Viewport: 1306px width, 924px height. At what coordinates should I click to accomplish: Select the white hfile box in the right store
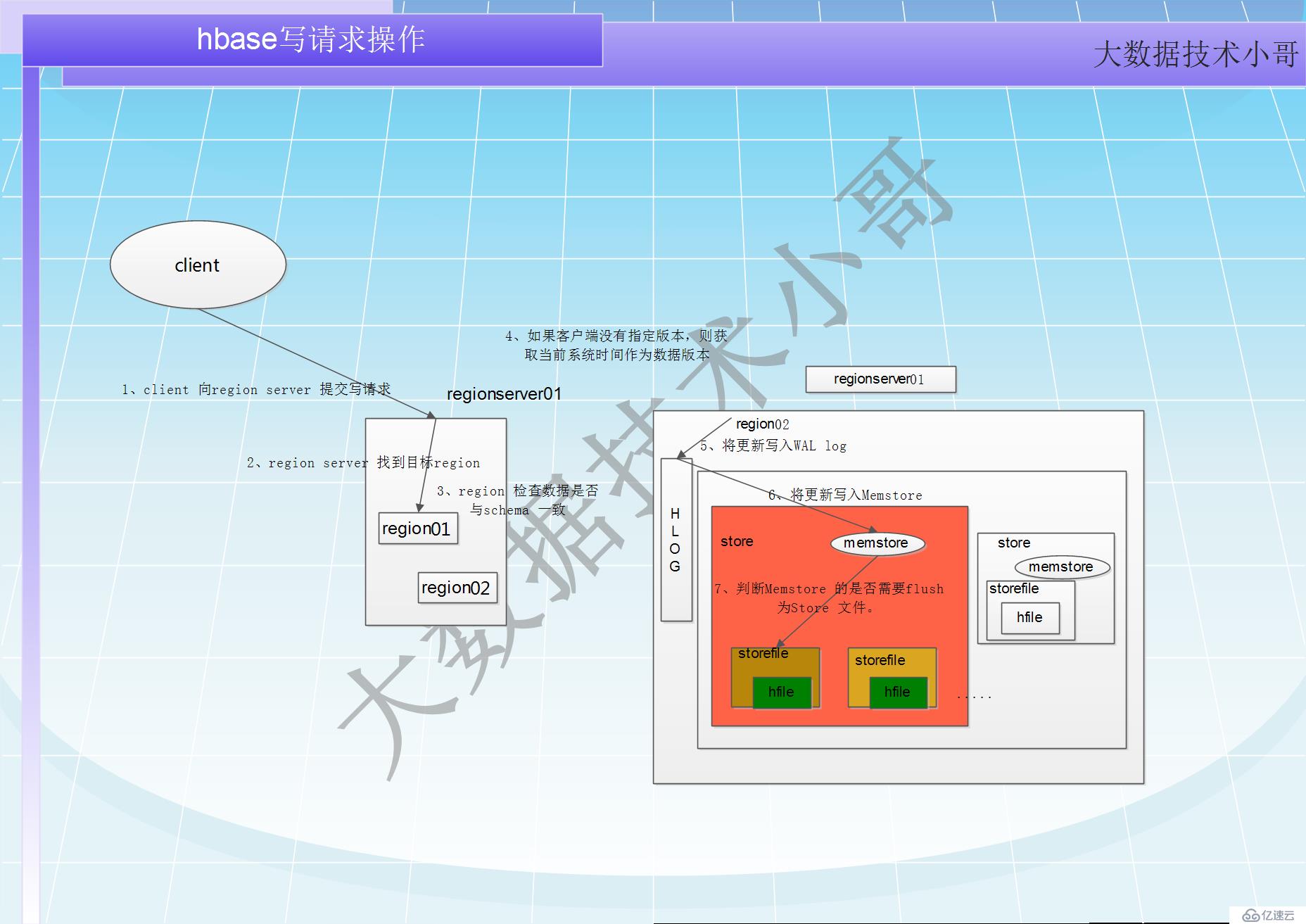tap(1030, 618)
